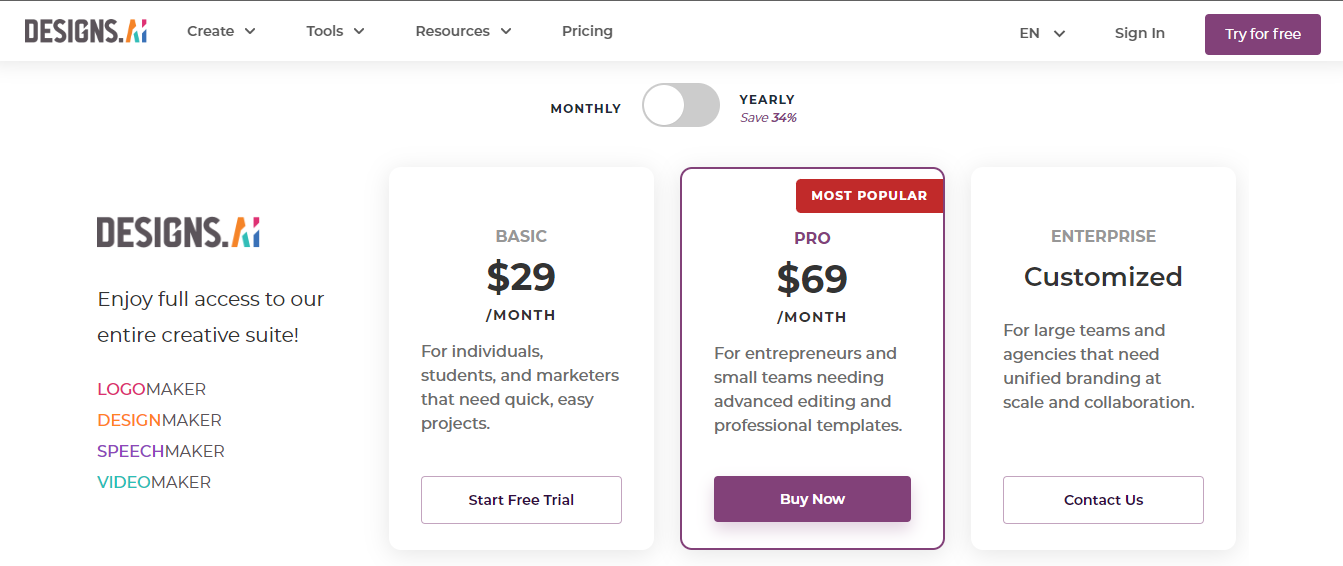Open the DESIGNMAKER link
This screenshot has width=1343, height=566.
coord(159,420)
